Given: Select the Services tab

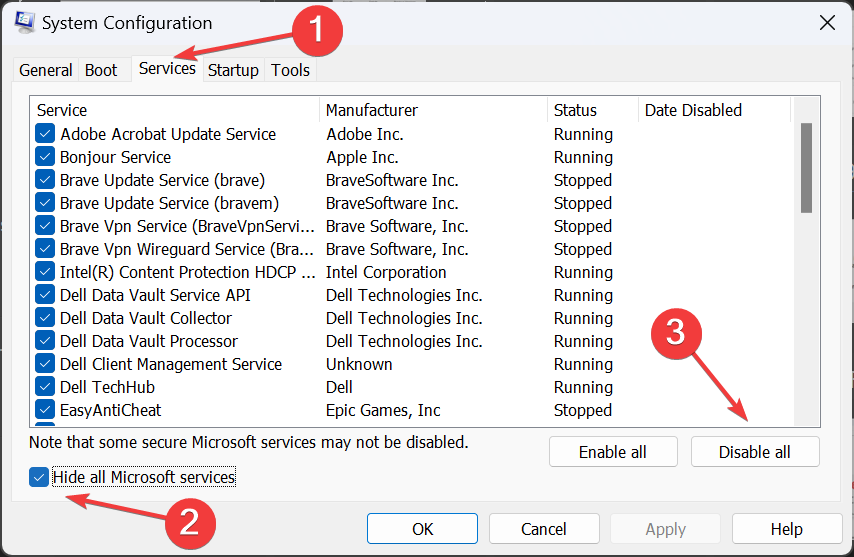Looking at the screenshot, I should 167,69.
